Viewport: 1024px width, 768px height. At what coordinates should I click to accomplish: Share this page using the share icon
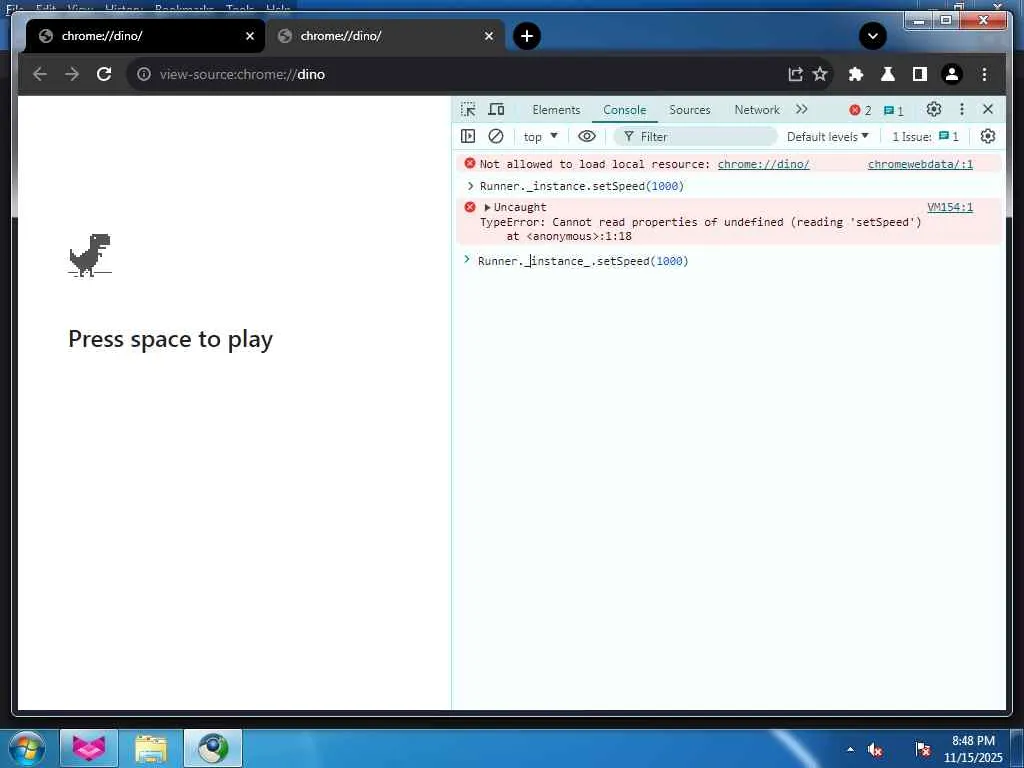click(795, 74)
